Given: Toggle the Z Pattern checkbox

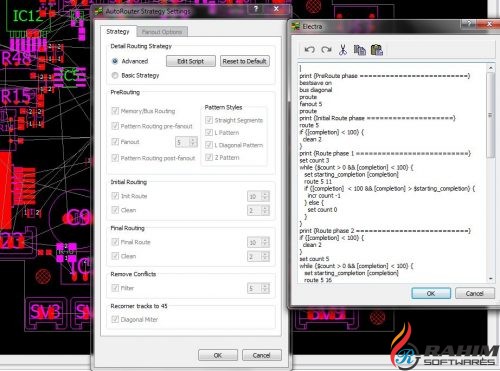Looking at the screenshot, I should pyautogui.click(x=209, y=157).
